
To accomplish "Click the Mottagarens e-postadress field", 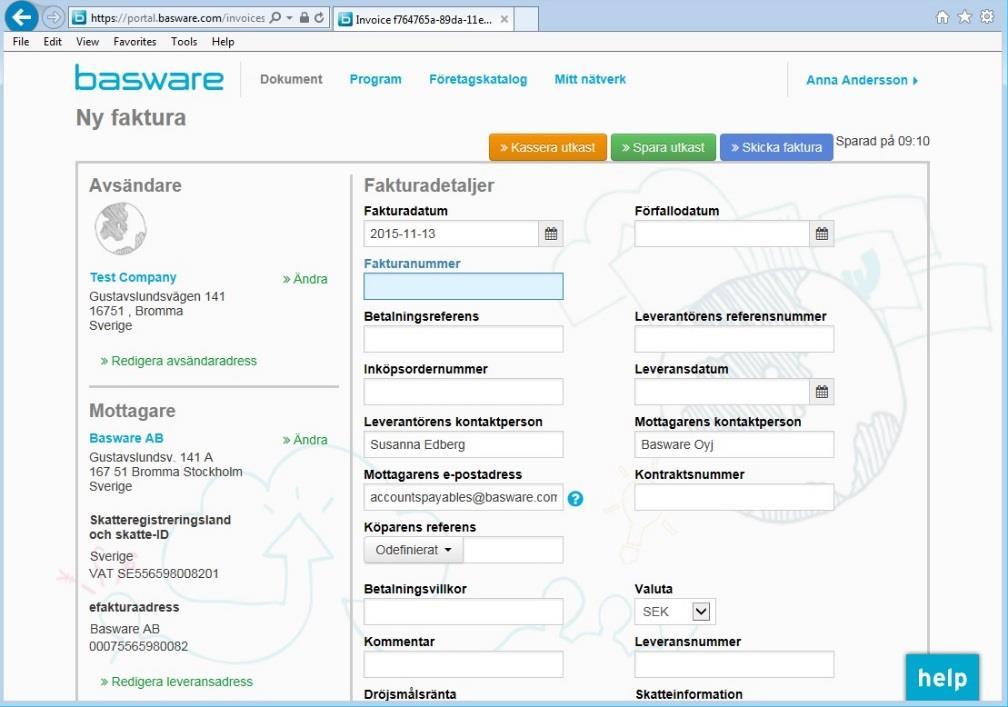I will click(464, 497).
